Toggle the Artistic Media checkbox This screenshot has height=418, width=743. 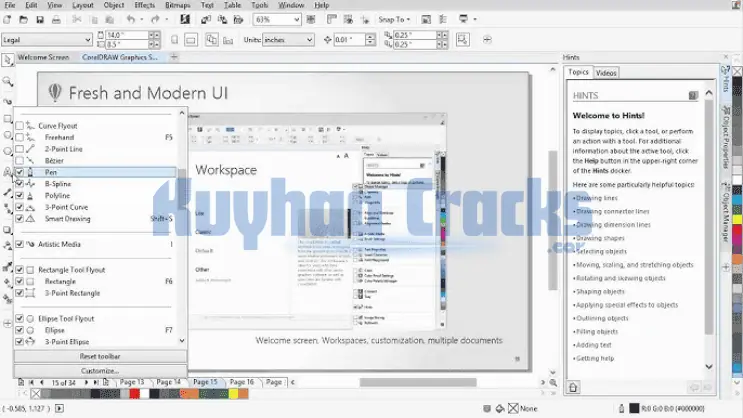click(x=20, y=243)
